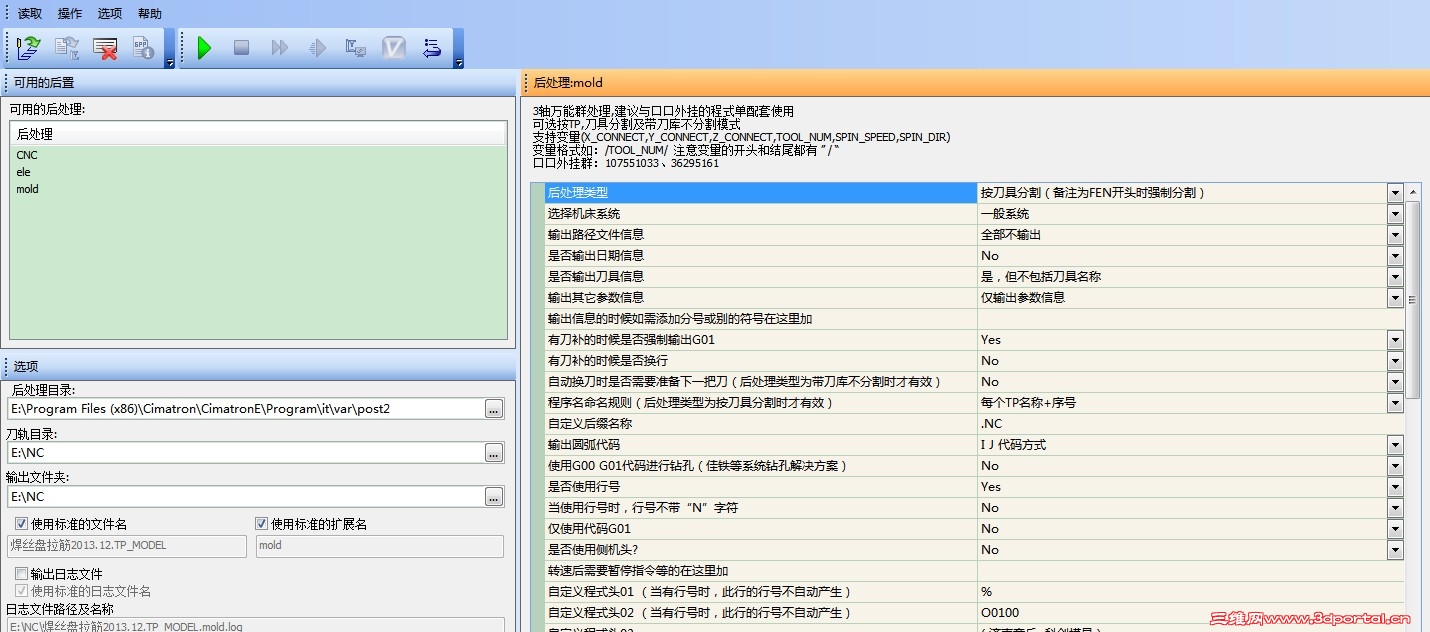Open the 选项 menu
Image resolution: width=1430 pixels, height=632 pixels.
pyautogui.click(x=110, y=14)
